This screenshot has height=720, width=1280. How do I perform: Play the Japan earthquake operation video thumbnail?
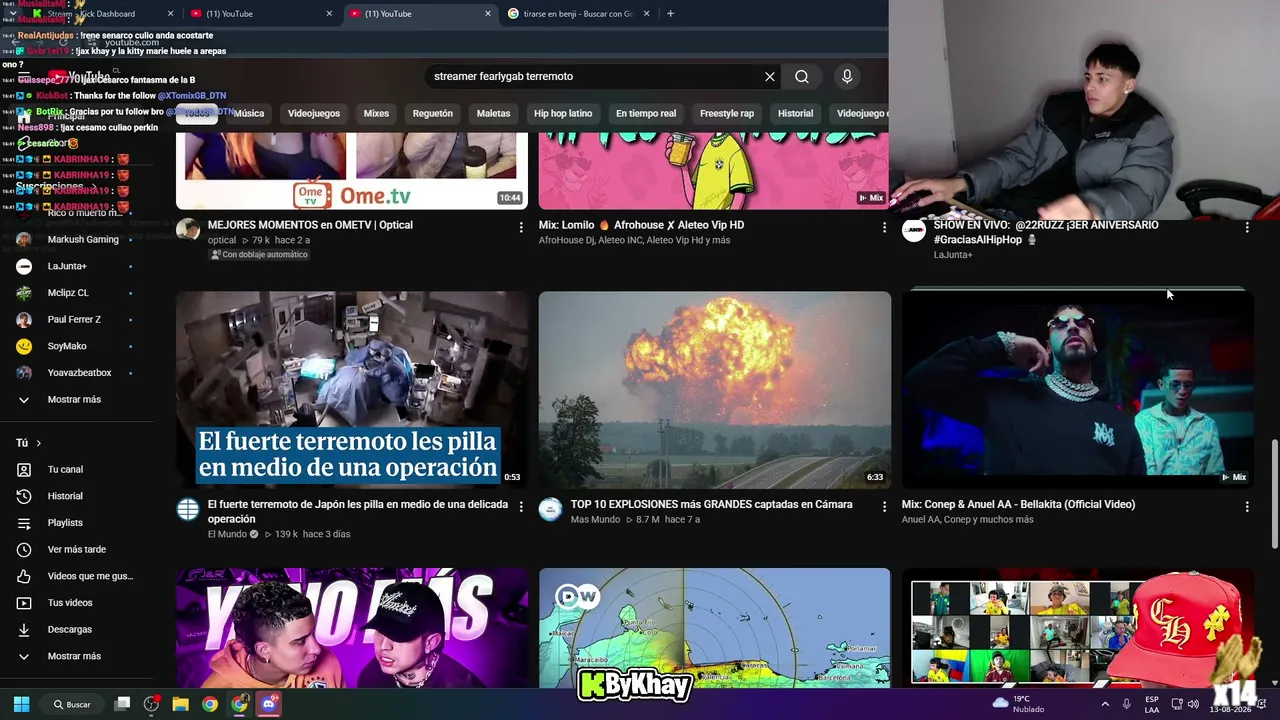tap(352, 390)
